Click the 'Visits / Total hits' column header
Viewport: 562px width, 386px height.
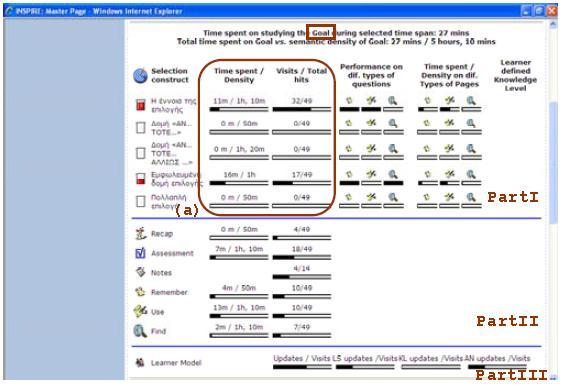point(301,75)
